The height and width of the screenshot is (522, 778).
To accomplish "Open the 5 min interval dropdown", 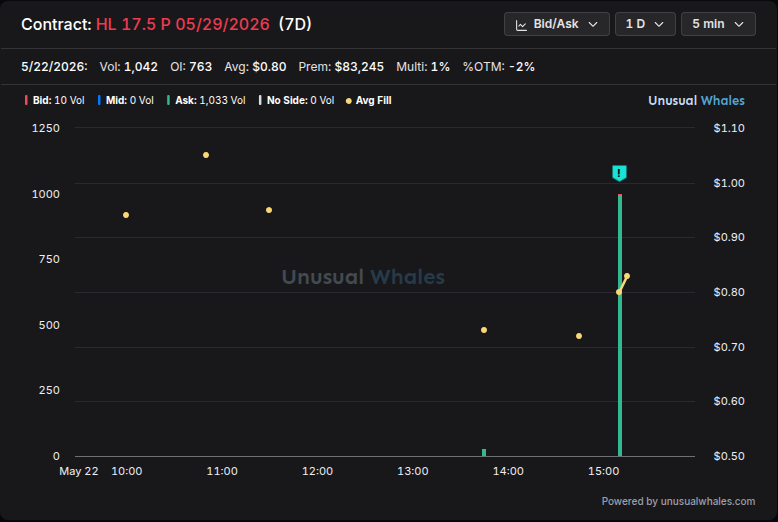I will point(718,24).
